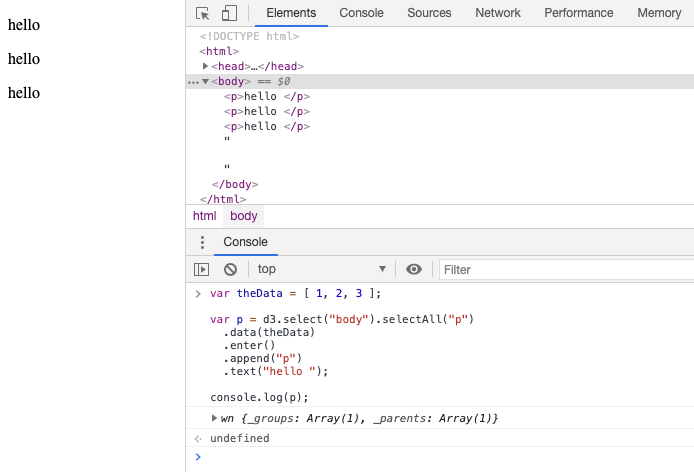
Task: Expand the wn object in console
Action: (214, 418)
